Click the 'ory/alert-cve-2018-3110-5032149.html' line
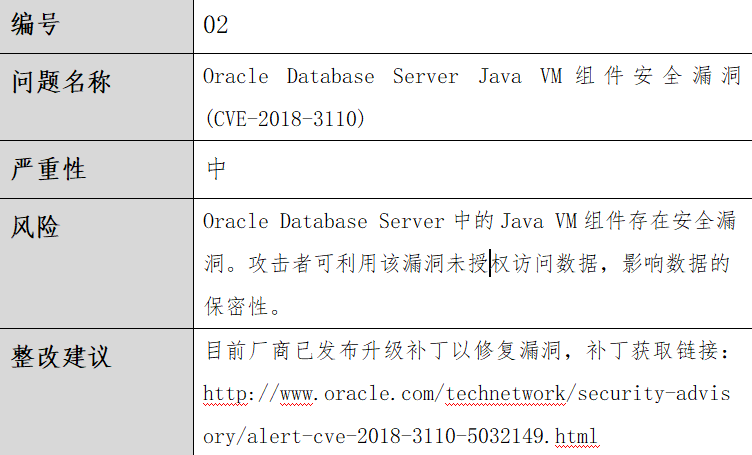The height and width of the screenshot is (455, 752). coord(401,436)
